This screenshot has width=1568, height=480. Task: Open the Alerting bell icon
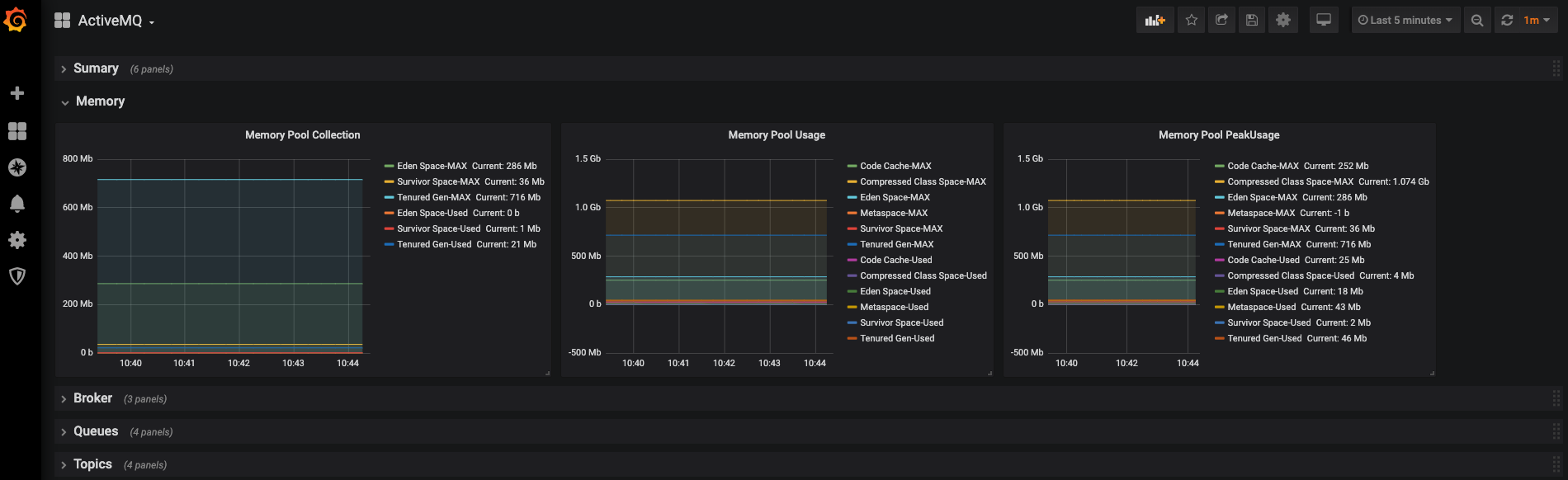[x=17, y=204]
